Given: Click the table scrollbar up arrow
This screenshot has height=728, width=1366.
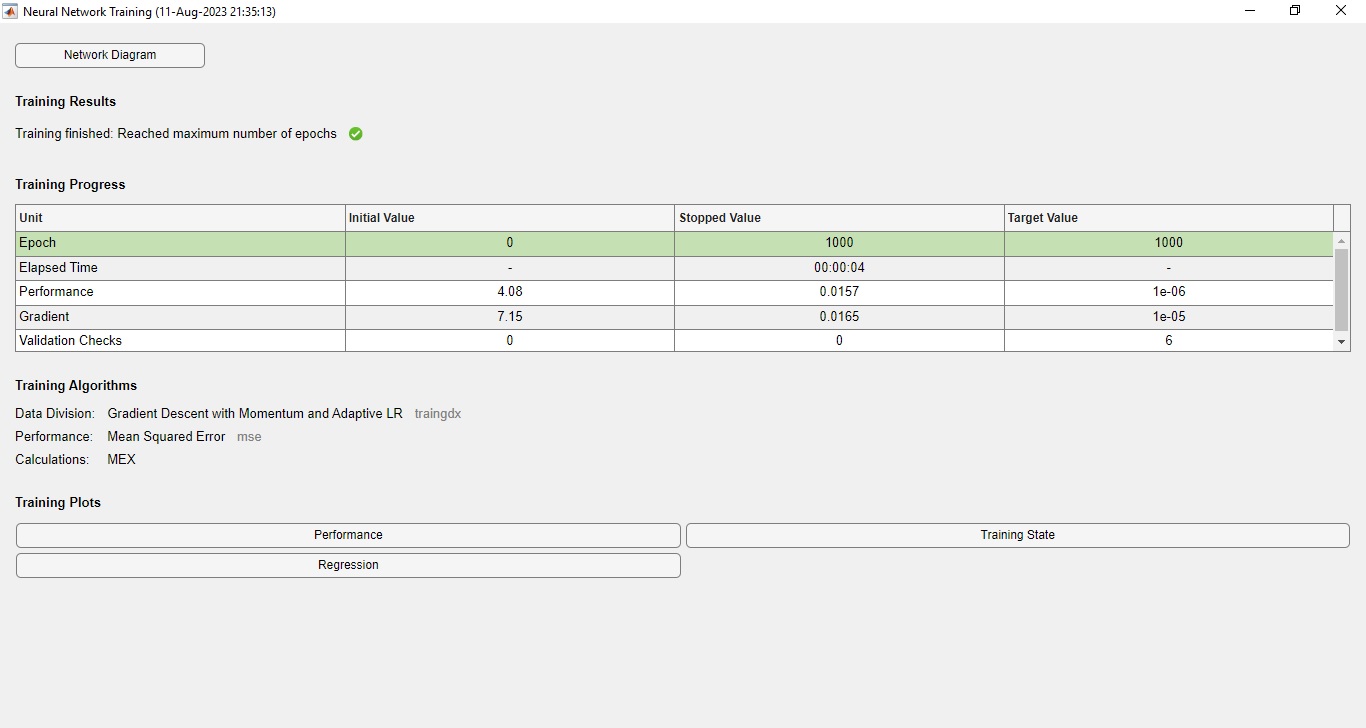Looking at the screenshot, I should [x=1342, y=241].
